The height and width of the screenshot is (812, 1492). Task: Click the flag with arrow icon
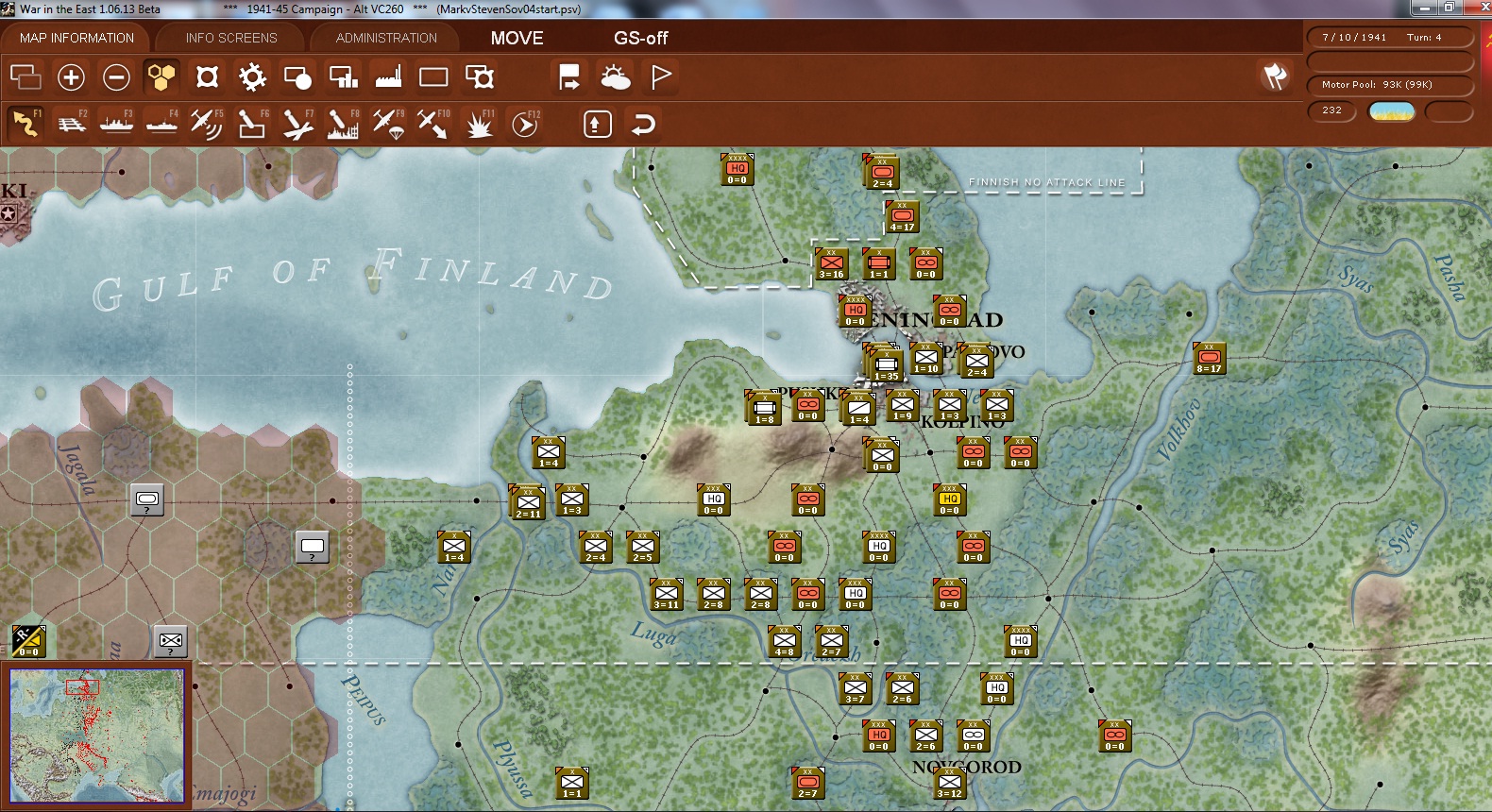point(569,77)
